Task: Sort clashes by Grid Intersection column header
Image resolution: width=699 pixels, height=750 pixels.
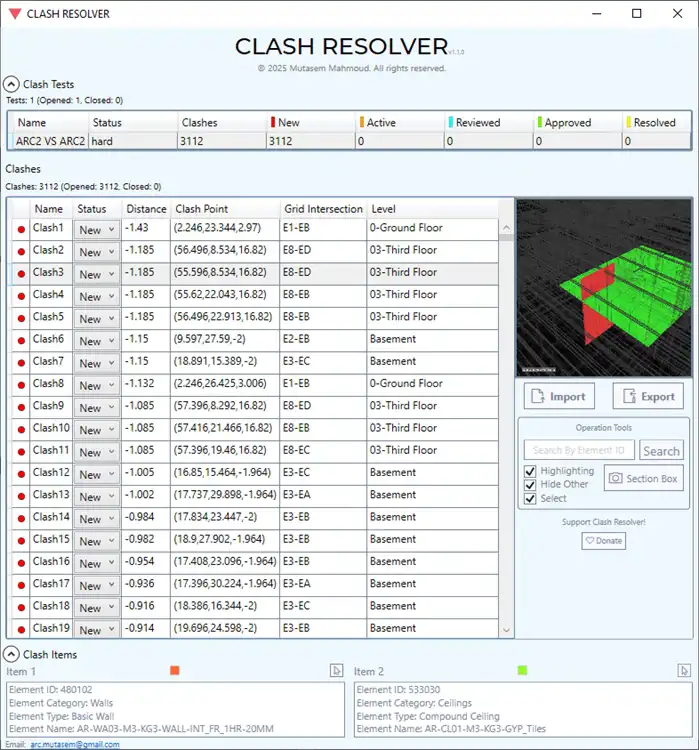Action: coord(323,209)
